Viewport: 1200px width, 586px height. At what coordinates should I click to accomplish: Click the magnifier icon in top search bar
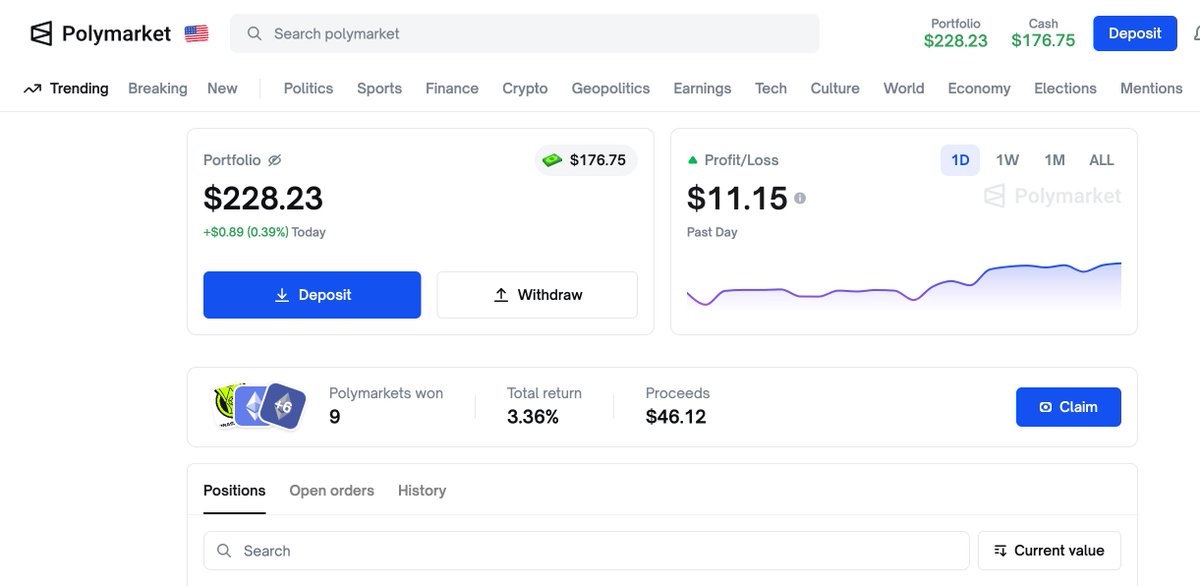click(x=255, y=34)
